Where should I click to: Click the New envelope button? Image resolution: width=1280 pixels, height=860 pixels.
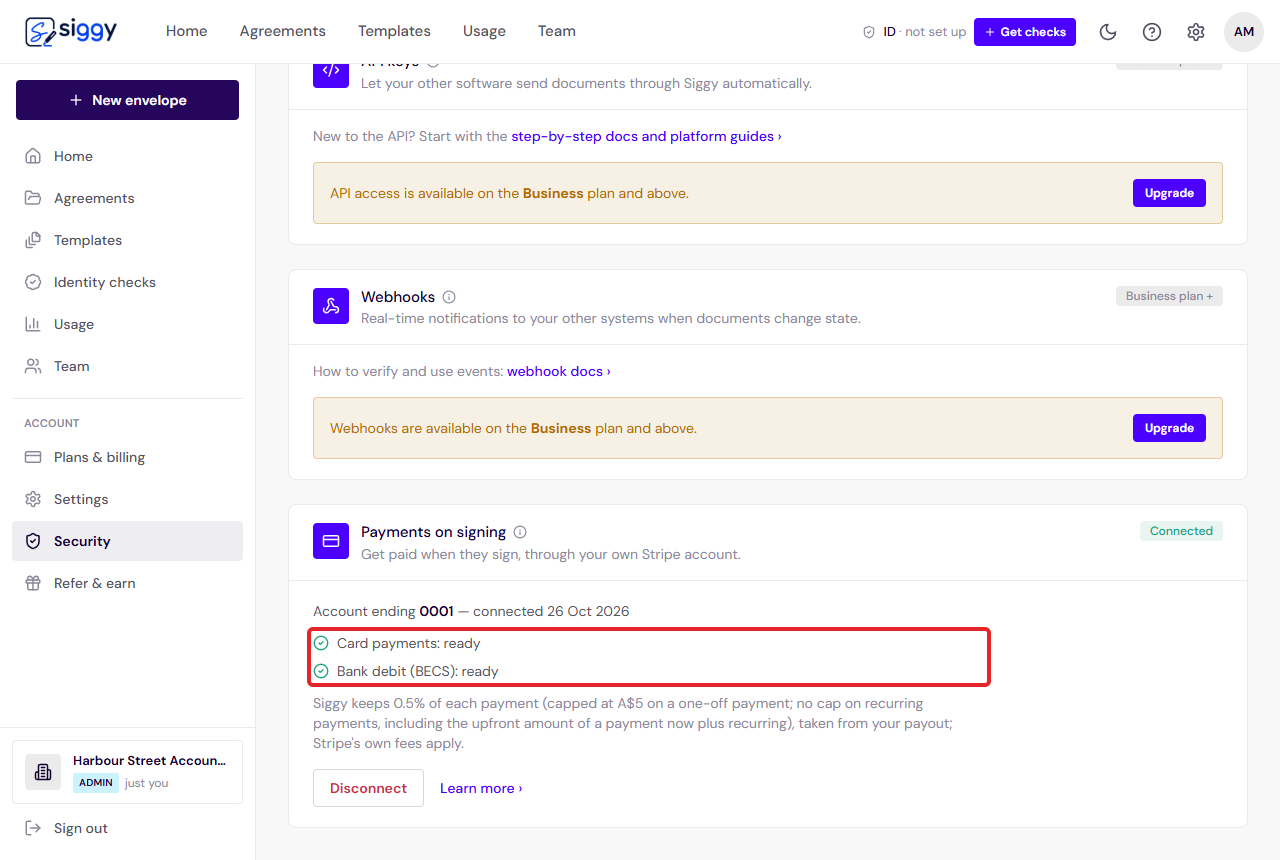click(x=127, y=100)
